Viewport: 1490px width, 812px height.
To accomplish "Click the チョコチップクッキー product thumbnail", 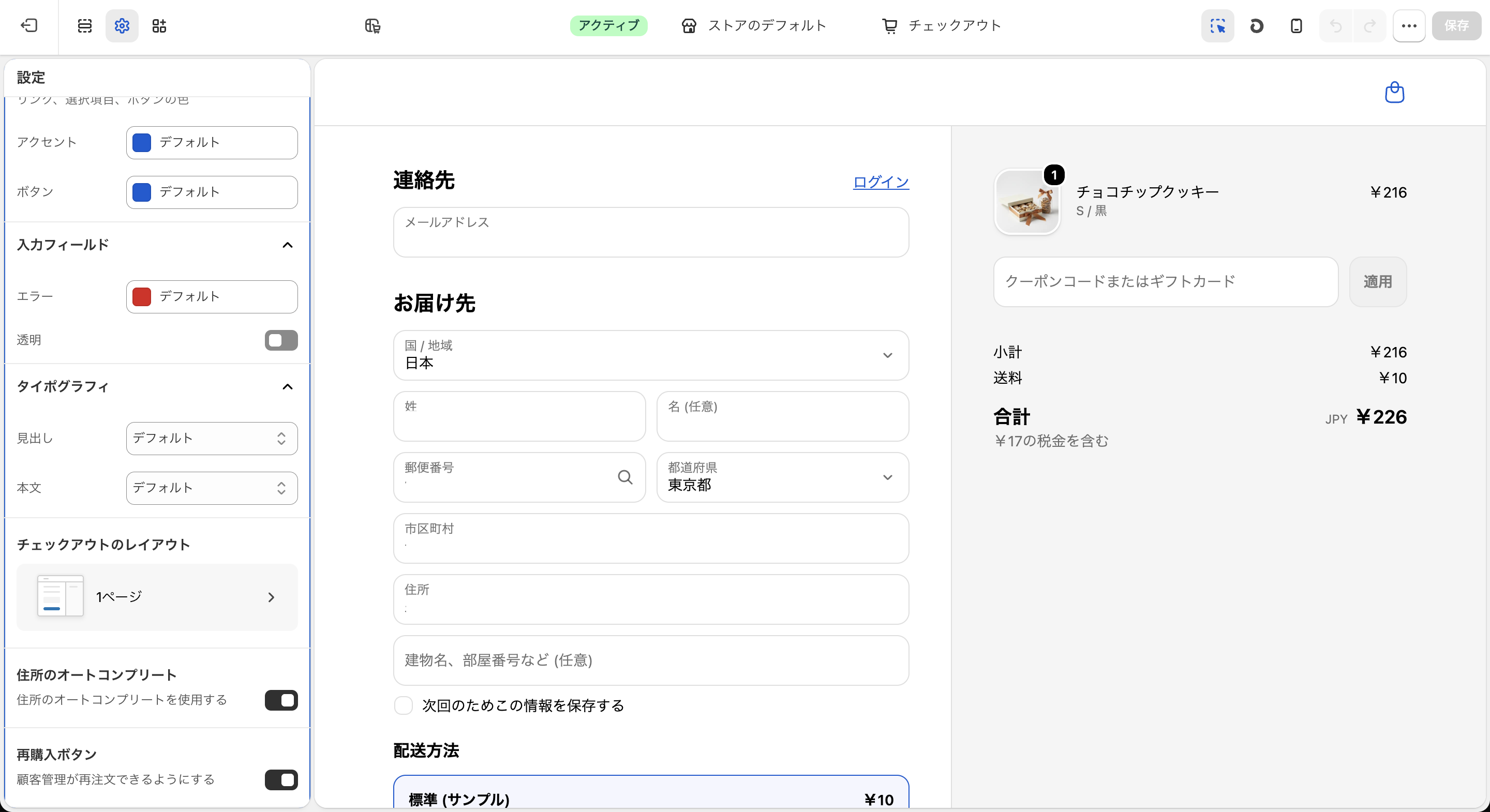I will pyautogui.click(x=1027, y=202).
